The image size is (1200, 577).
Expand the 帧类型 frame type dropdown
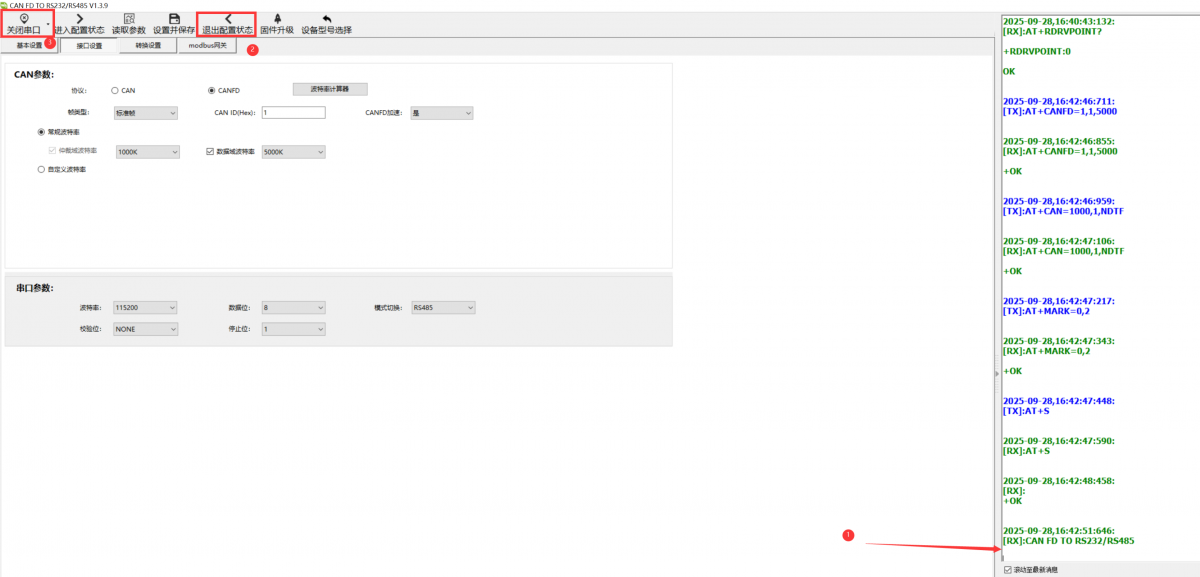tap(146, 113)
